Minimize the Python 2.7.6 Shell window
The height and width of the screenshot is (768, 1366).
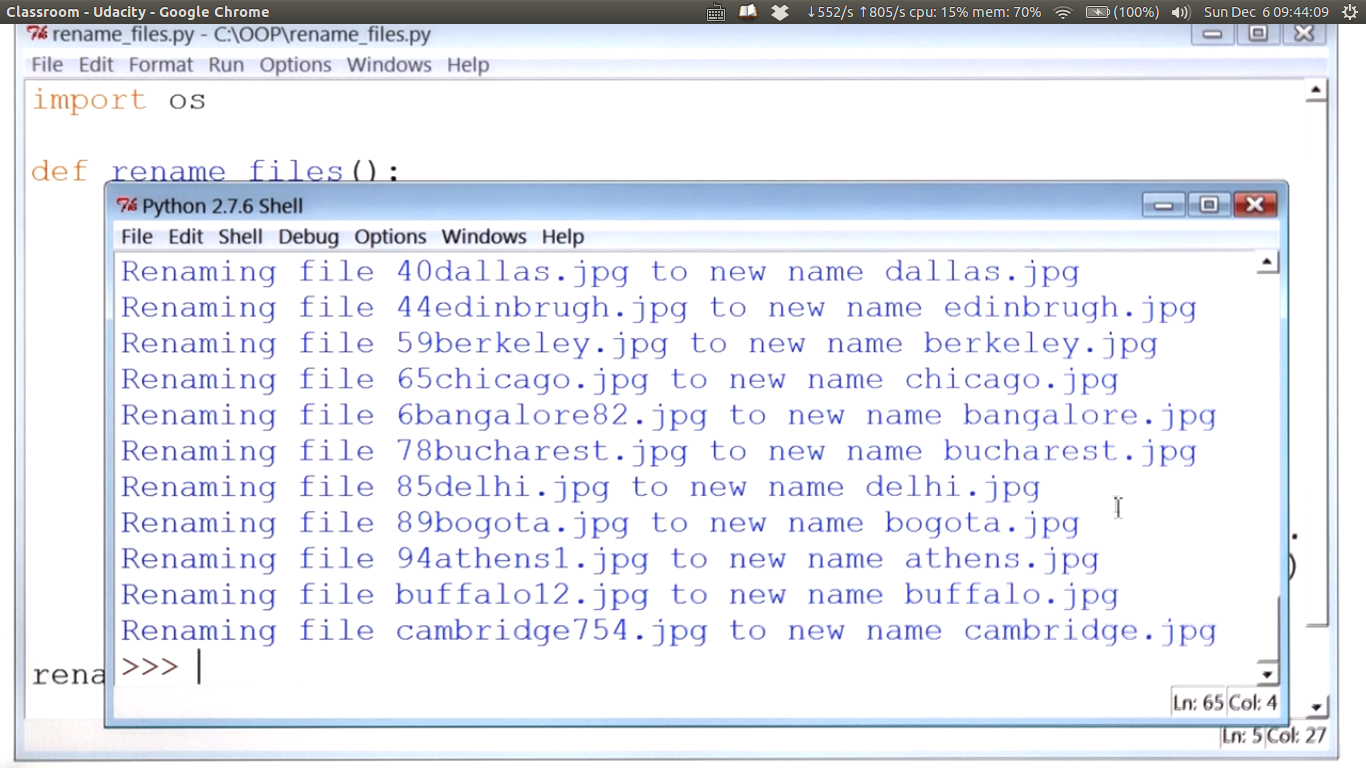(x=1163, y=205)
